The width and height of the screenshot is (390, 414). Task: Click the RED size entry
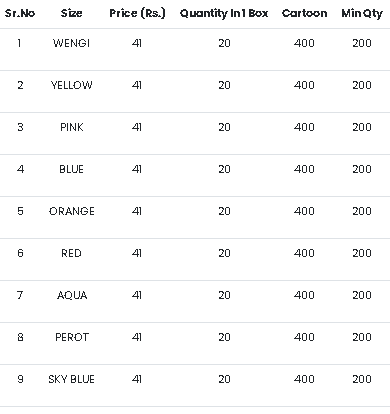tap(71, 253)
